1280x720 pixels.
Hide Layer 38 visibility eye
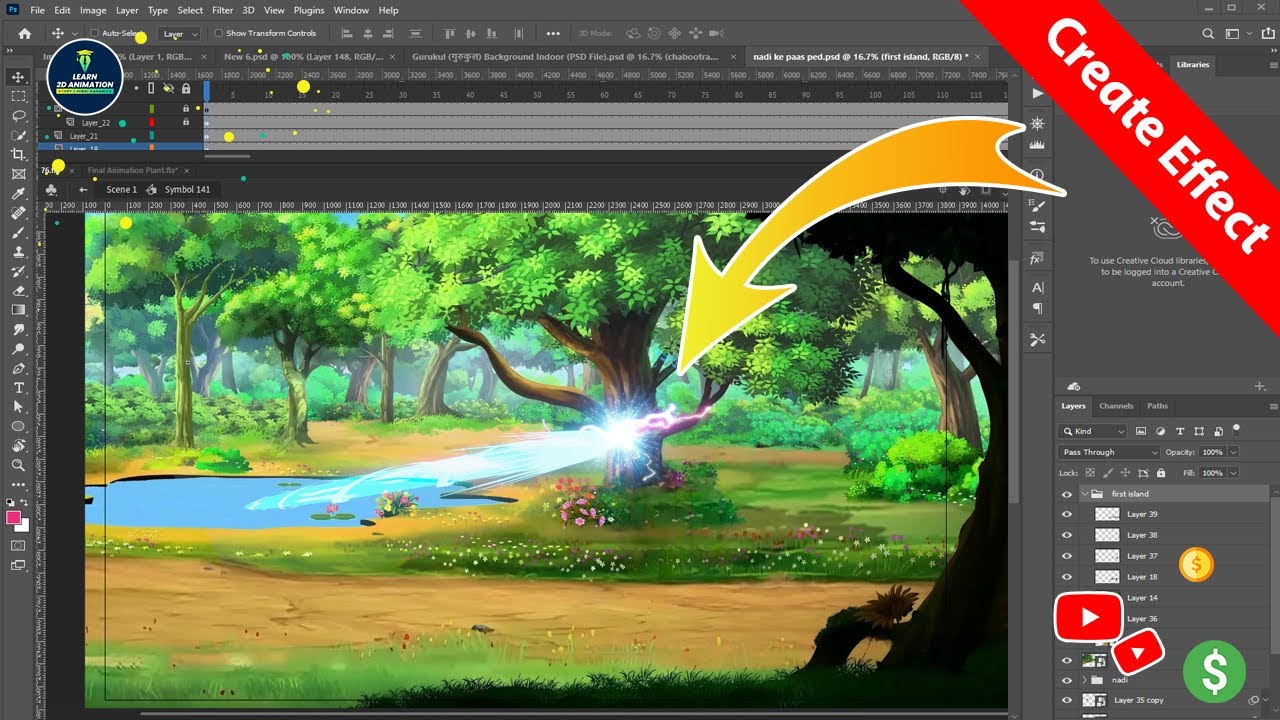(x=1066, y=535)
